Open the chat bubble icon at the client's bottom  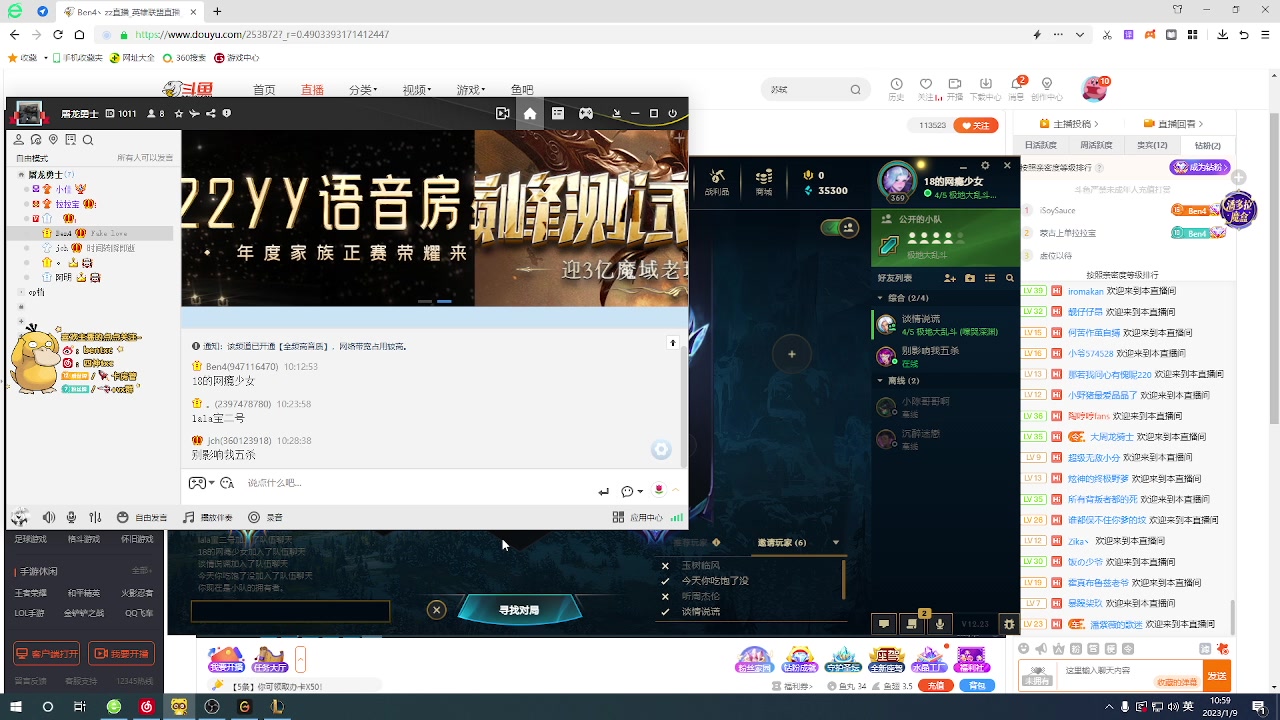click(x=884, y=623)
